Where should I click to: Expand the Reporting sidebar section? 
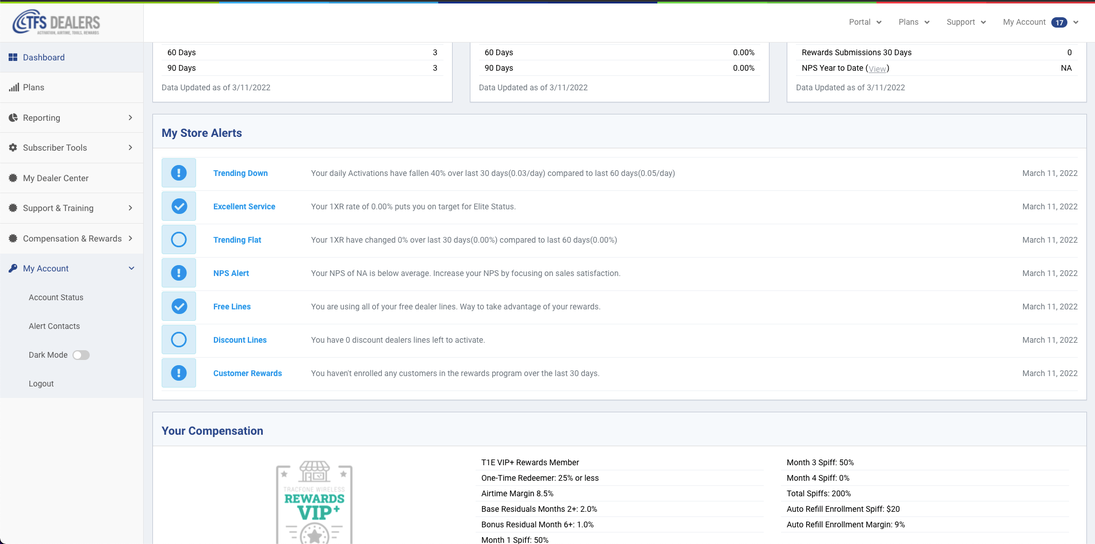pyautogui.click(x=130, y=117)
